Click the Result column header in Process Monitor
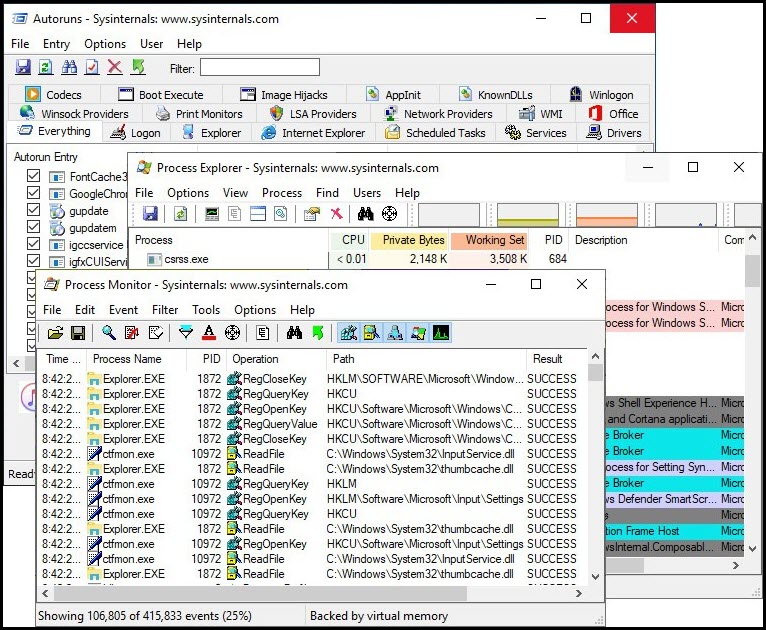Image resolution: width=766 pixels, height=630 pixels. pyautogui.click(x=556, y=359)
